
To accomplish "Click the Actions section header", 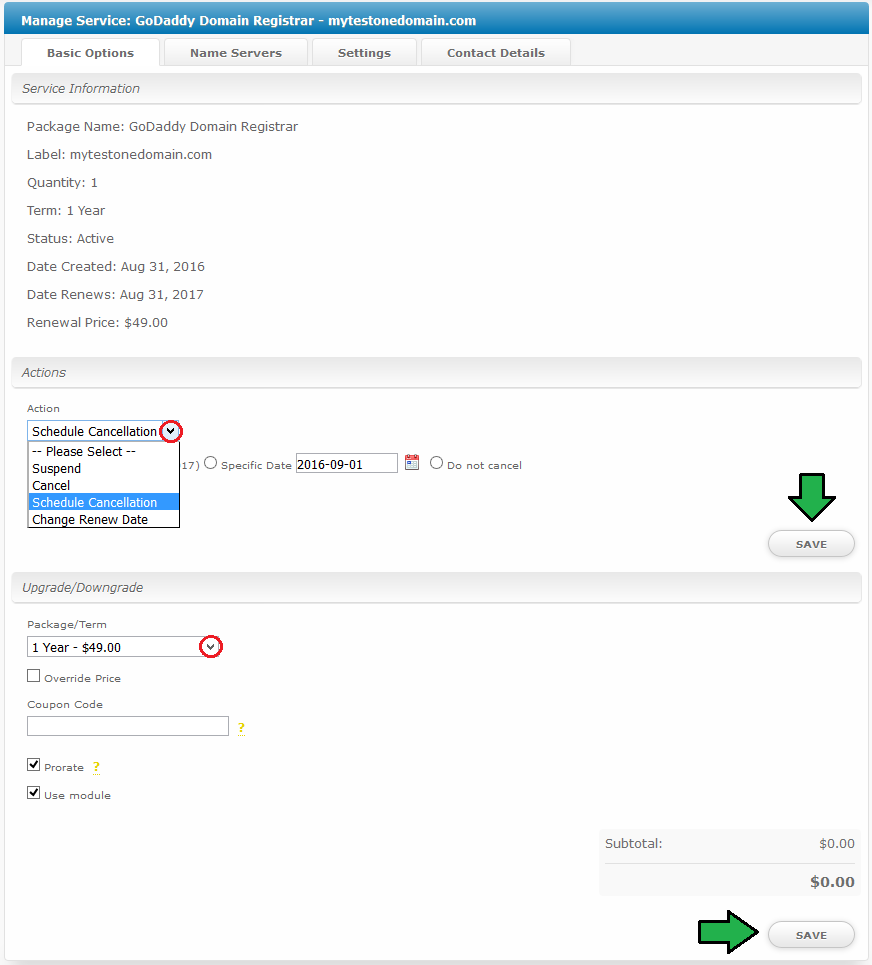I will click(x=436, y=372).
